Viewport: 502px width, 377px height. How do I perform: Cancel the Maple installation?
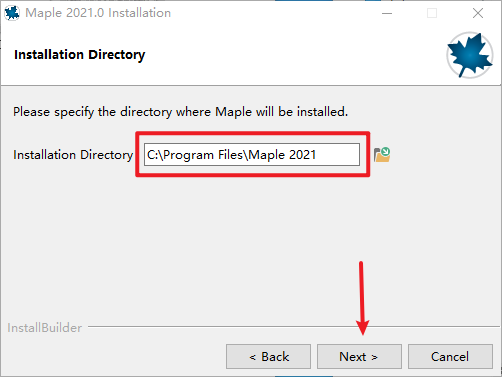(x=450, y=357)
